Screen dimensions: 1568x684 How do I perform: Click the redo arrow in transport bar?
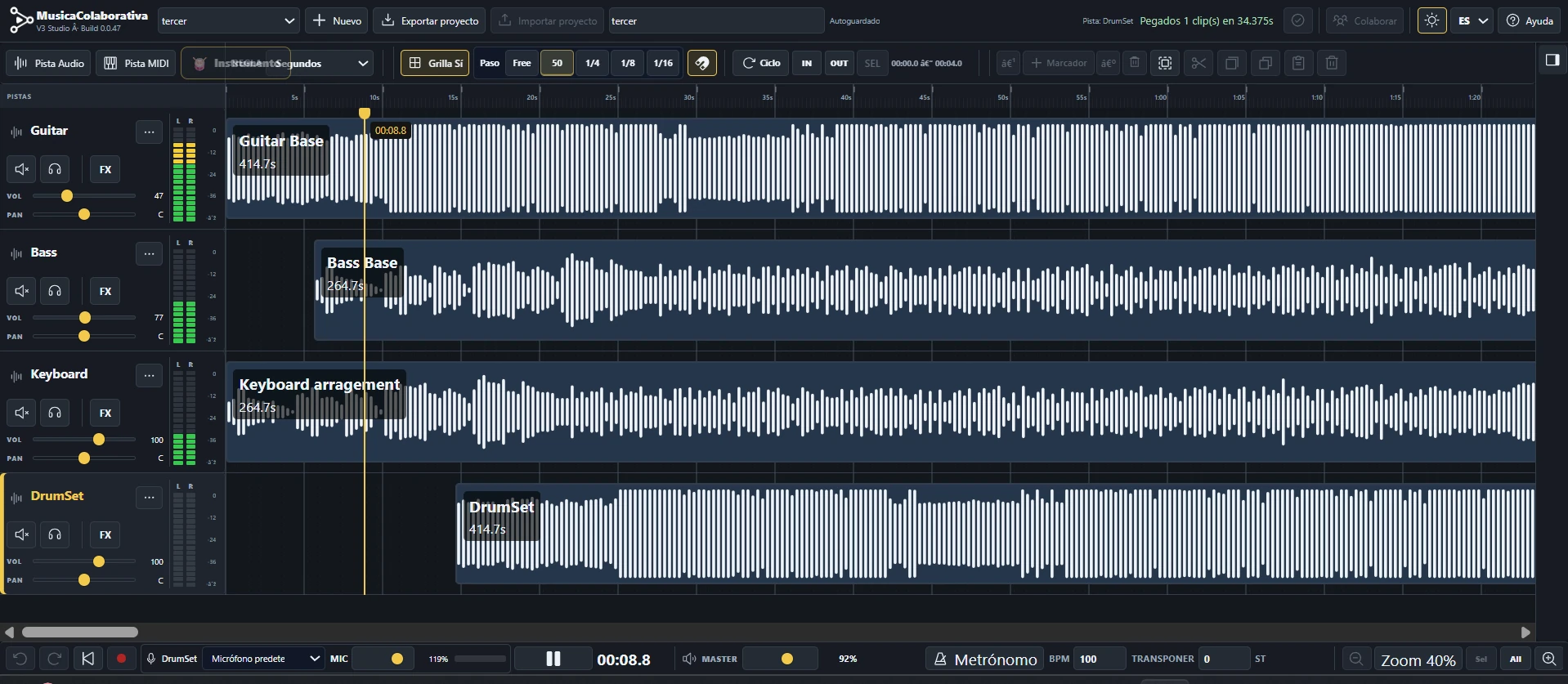[55, 659]
